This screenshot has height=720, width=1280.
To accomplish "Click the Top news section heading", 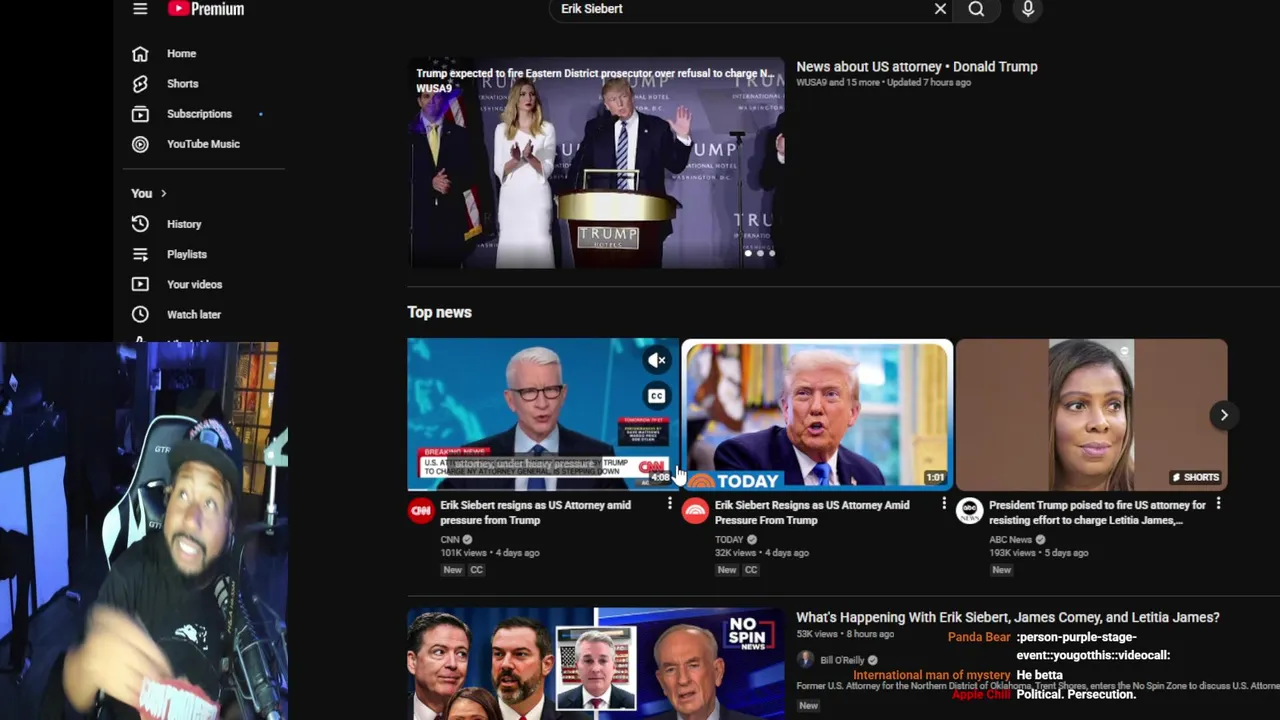I will click(x=439, y=312).
